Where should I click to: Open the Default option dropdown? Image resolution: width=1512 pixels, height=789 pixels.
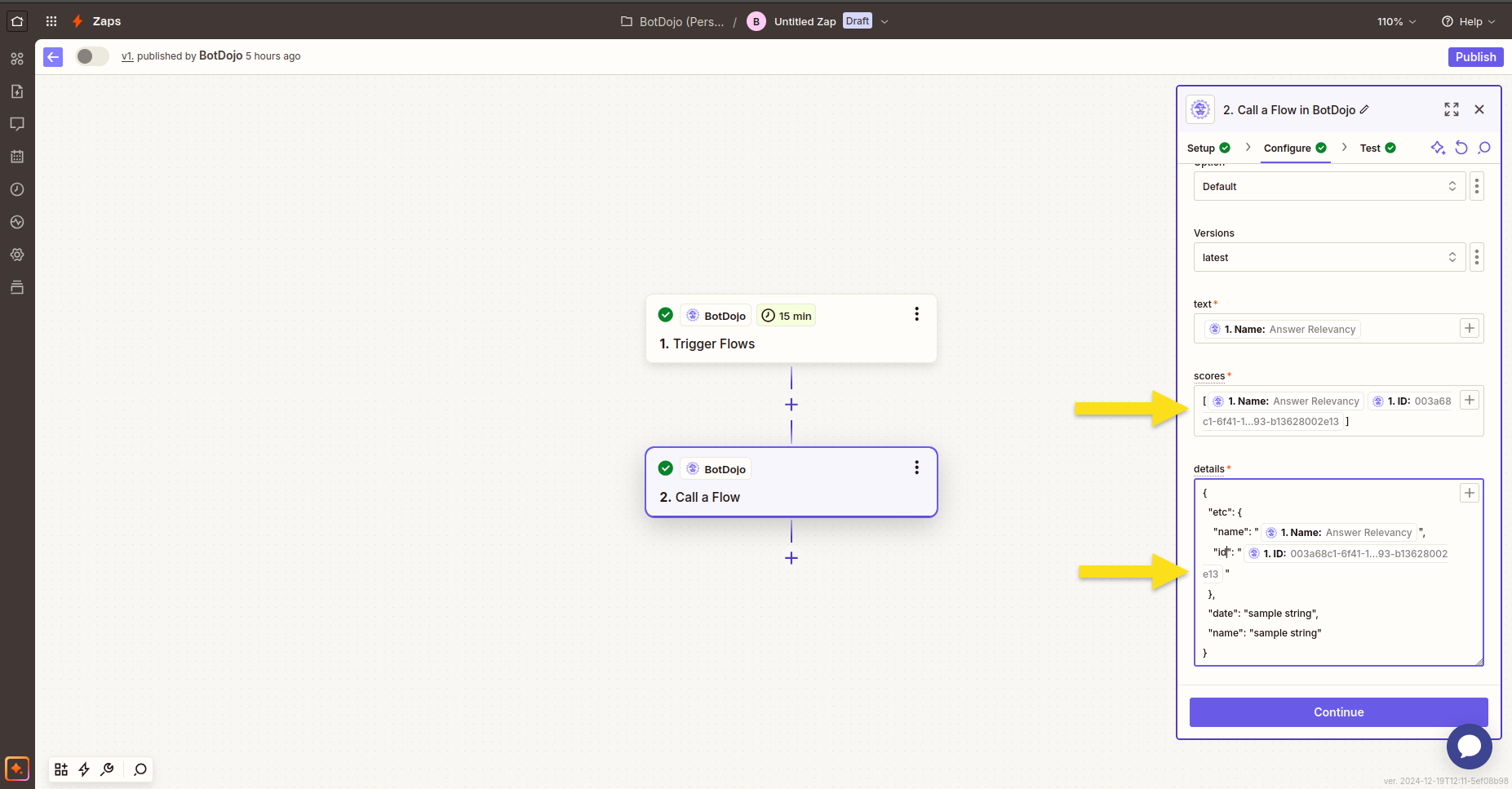coord(1329,186)
